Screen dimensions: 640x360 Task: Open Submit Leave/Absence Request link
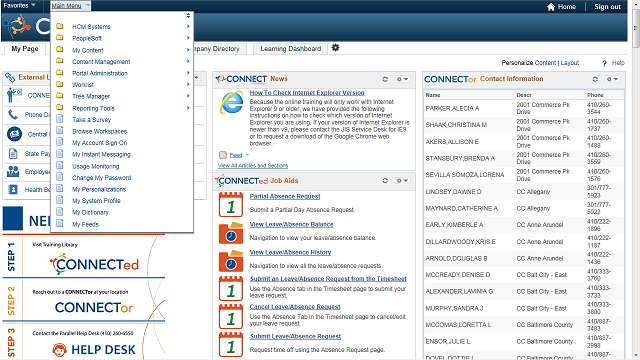coord(296,336)
